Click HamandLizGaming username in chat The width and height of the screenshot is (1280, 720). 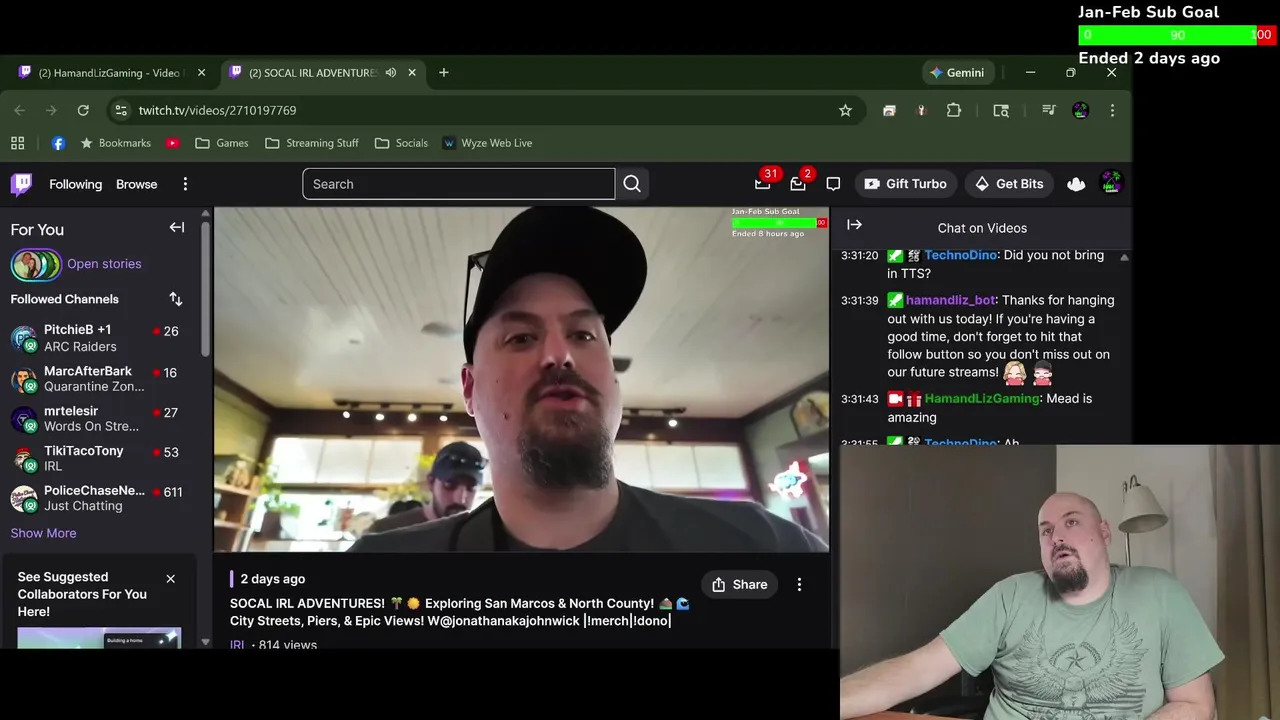pos(982,398)
